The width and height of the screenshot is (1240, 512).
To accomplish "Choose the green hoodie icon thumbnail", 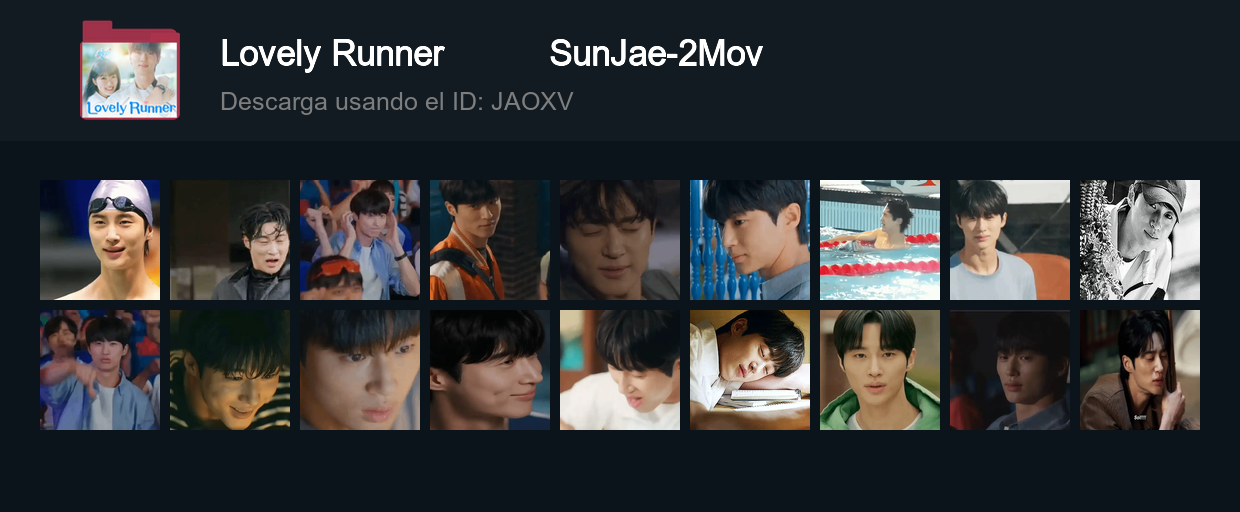I will tap(880, 370).
